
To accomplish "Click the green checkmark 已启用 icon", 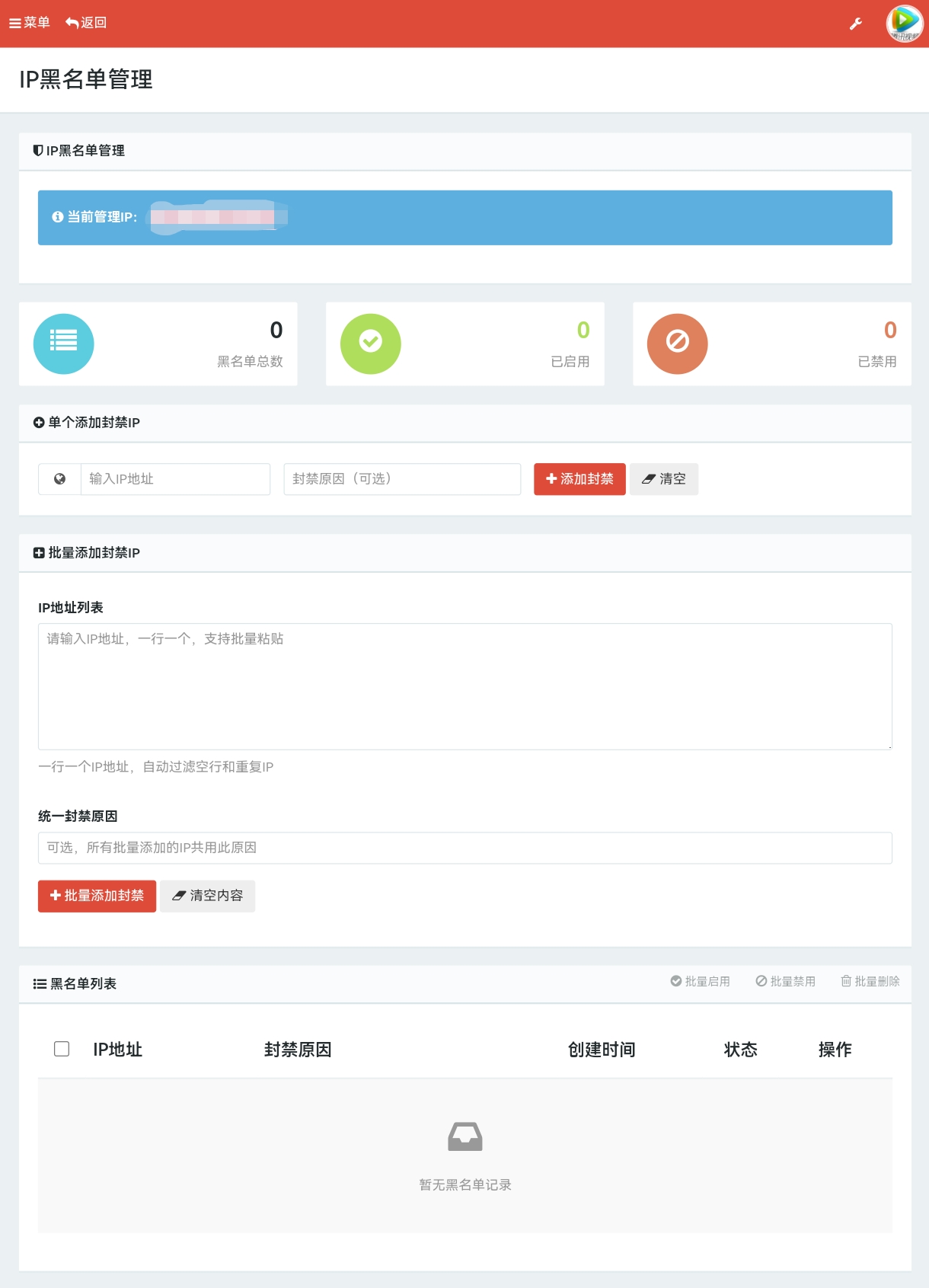I will 371,344.
